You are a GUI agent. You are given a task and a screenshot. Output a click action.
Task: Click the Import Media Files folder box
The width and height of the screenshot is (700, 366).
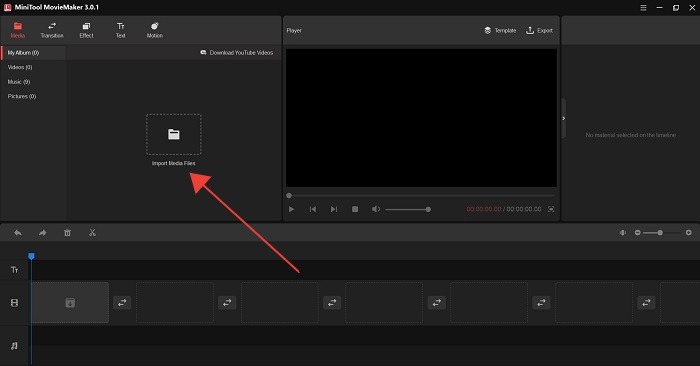click(174, 134)
